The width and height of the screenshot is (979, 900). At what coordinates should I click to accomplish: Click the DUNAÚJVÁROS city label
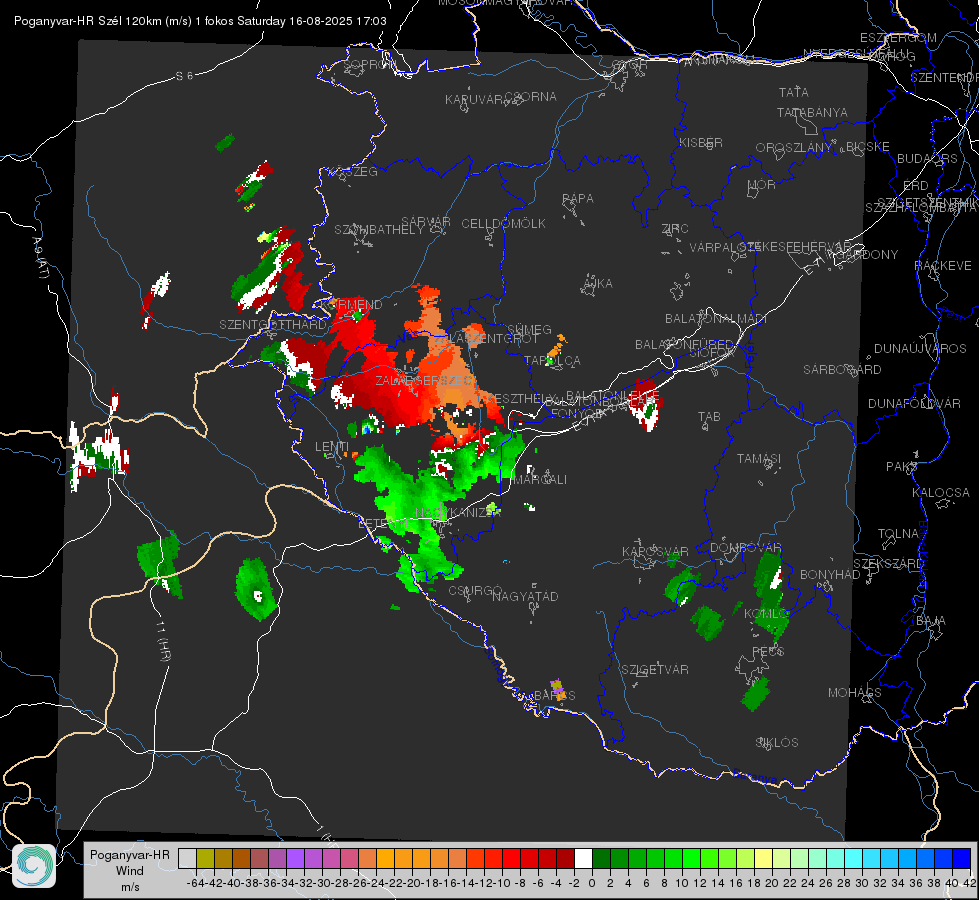tap(920, 349)
